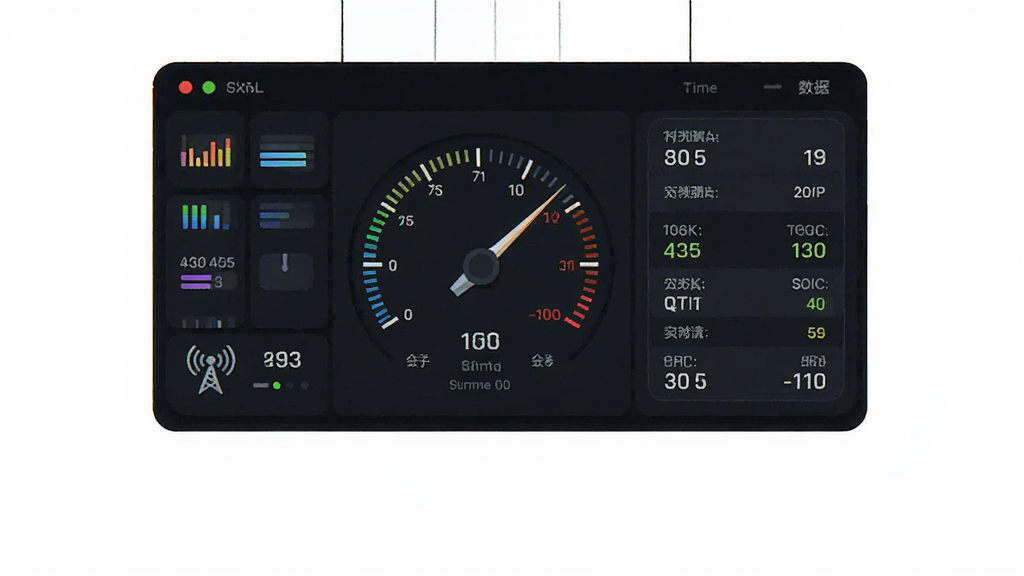
Task: Open the 数据 menu in the title bar
Action: [814, 88]
